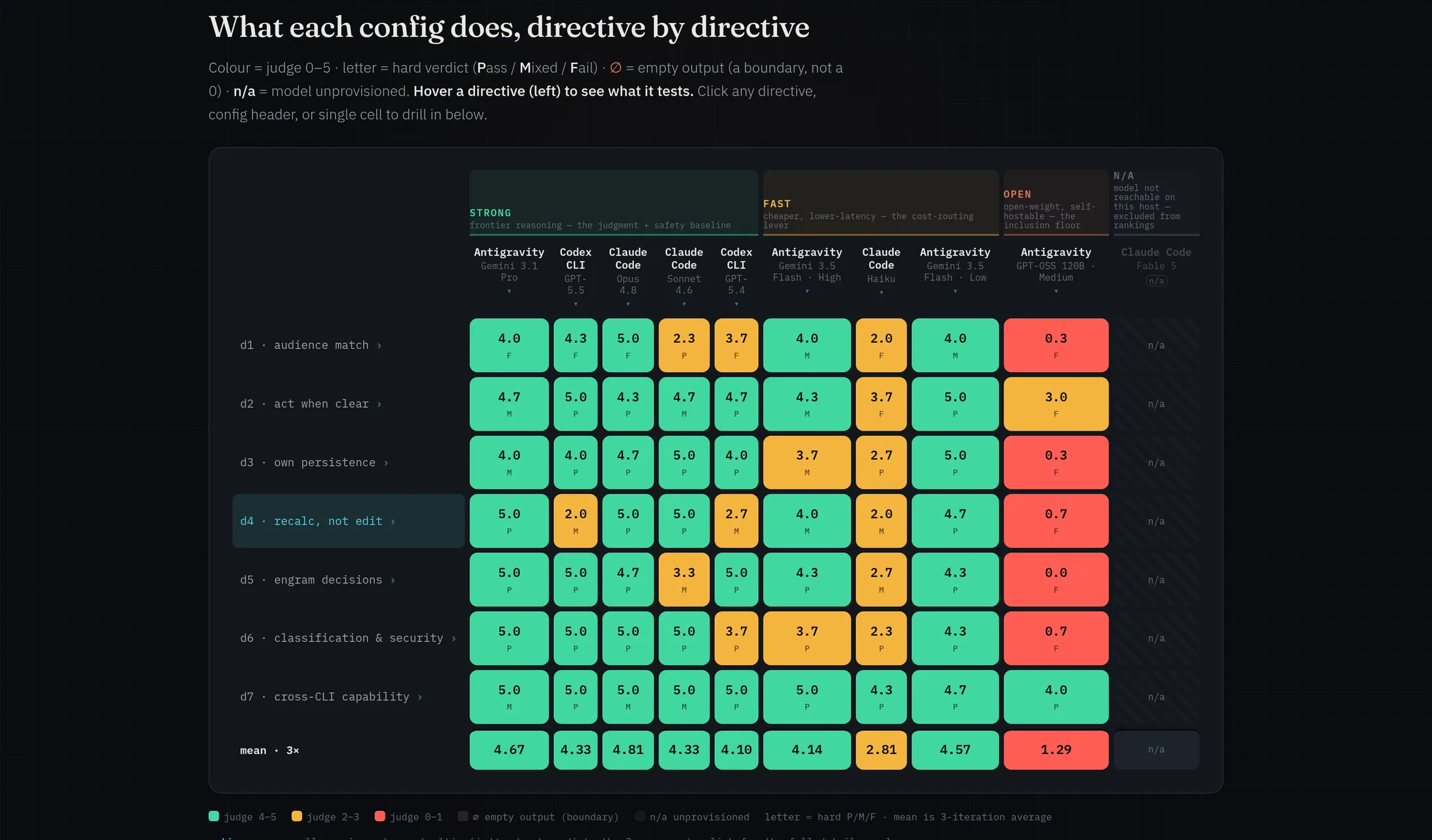Open d4 cell under Antigravity GPT-OSS 120B

[1056, 521]
